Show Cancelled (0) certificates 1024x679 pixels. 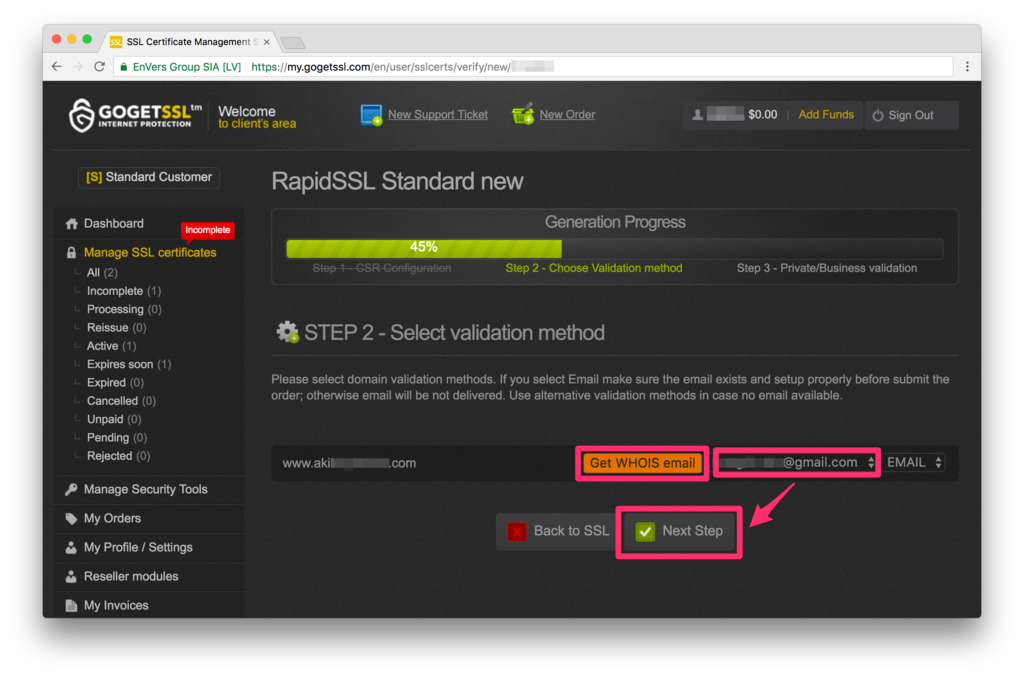click(x=121, y=401)
